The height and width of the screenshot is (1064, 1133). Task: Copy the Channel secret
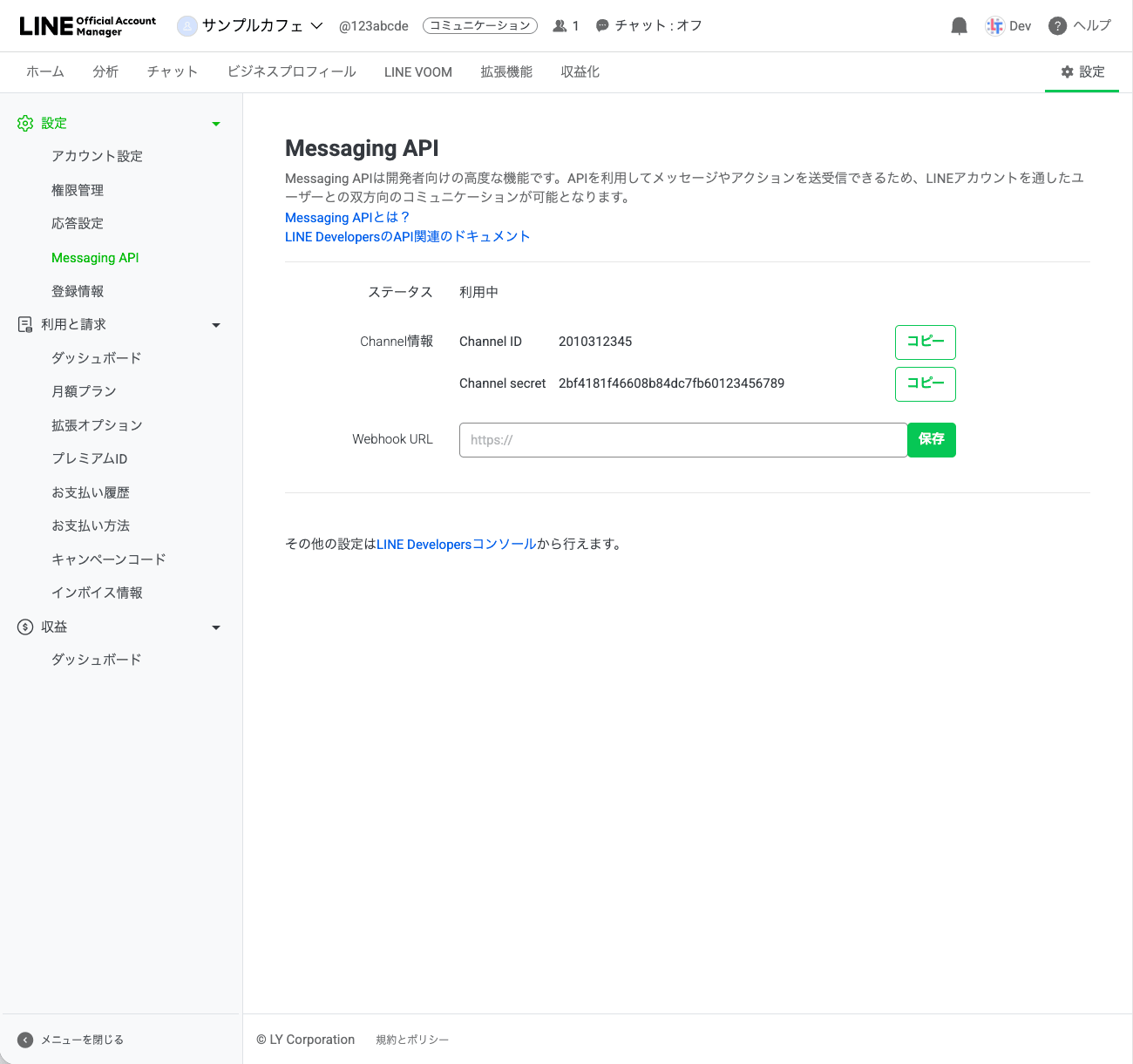click(x=926, y=384)
